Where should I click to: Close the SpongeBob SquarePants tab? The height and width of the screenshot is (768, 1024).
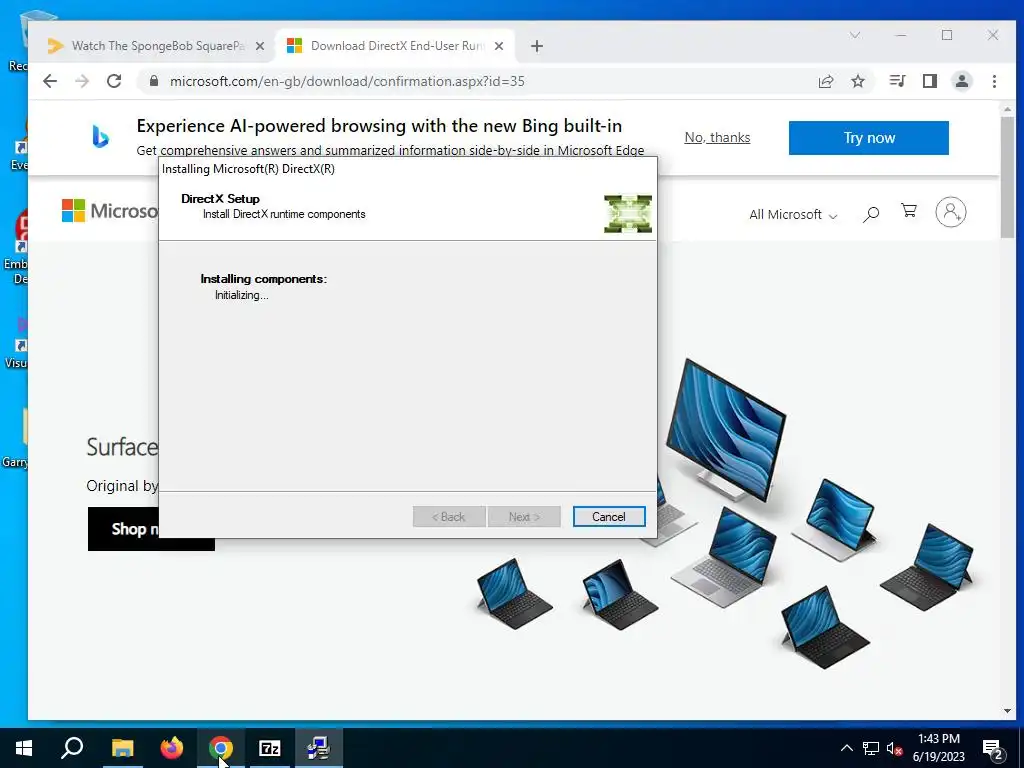click(260, 46)
